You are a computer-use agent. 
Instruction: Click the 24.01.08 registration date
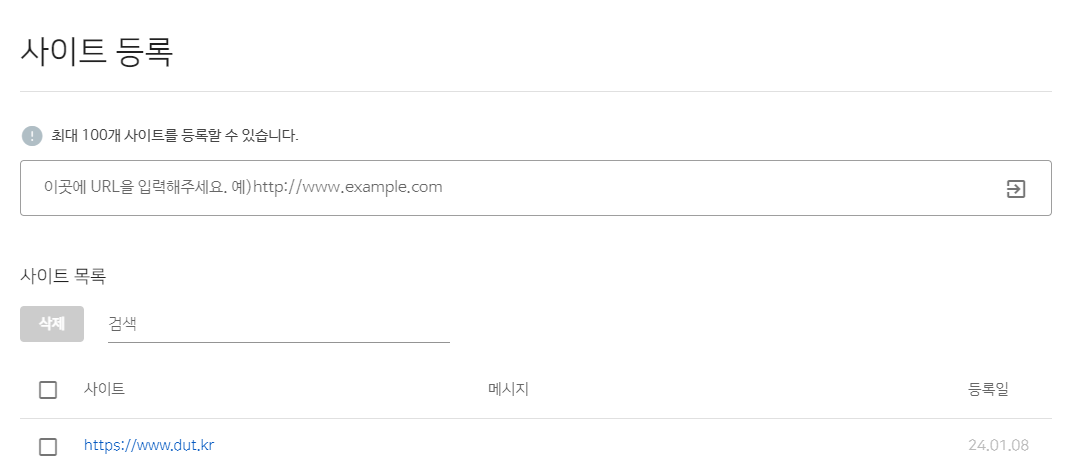tap(998, 446)
